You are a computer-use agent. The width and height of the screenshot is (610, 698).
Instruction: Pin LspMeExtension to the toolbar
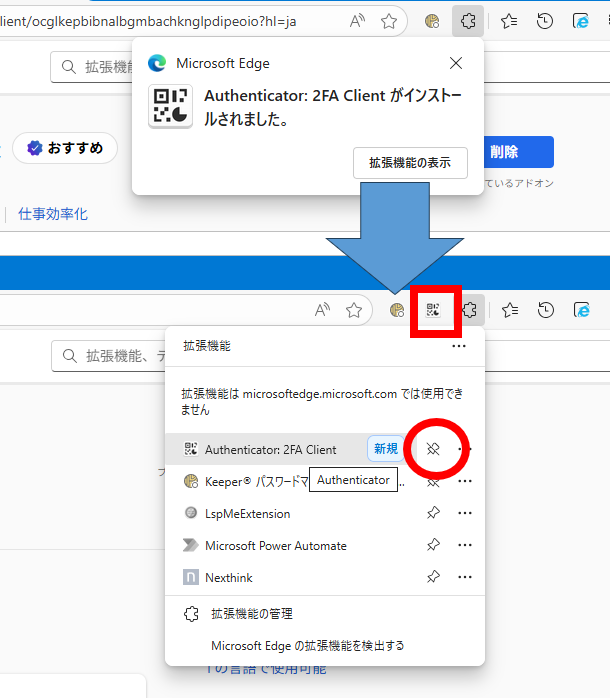(433, 513)
